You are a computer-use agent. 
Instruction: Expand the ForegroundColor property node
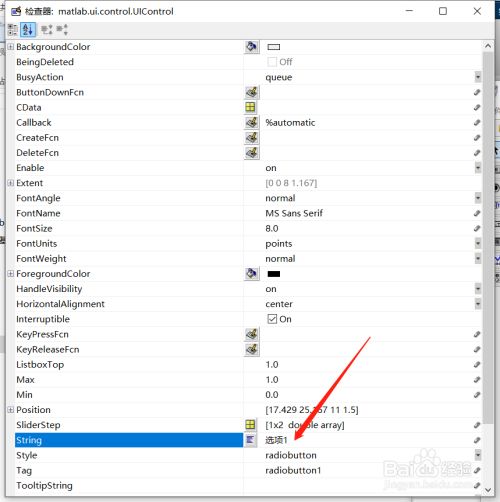click(x=11, y=274)
